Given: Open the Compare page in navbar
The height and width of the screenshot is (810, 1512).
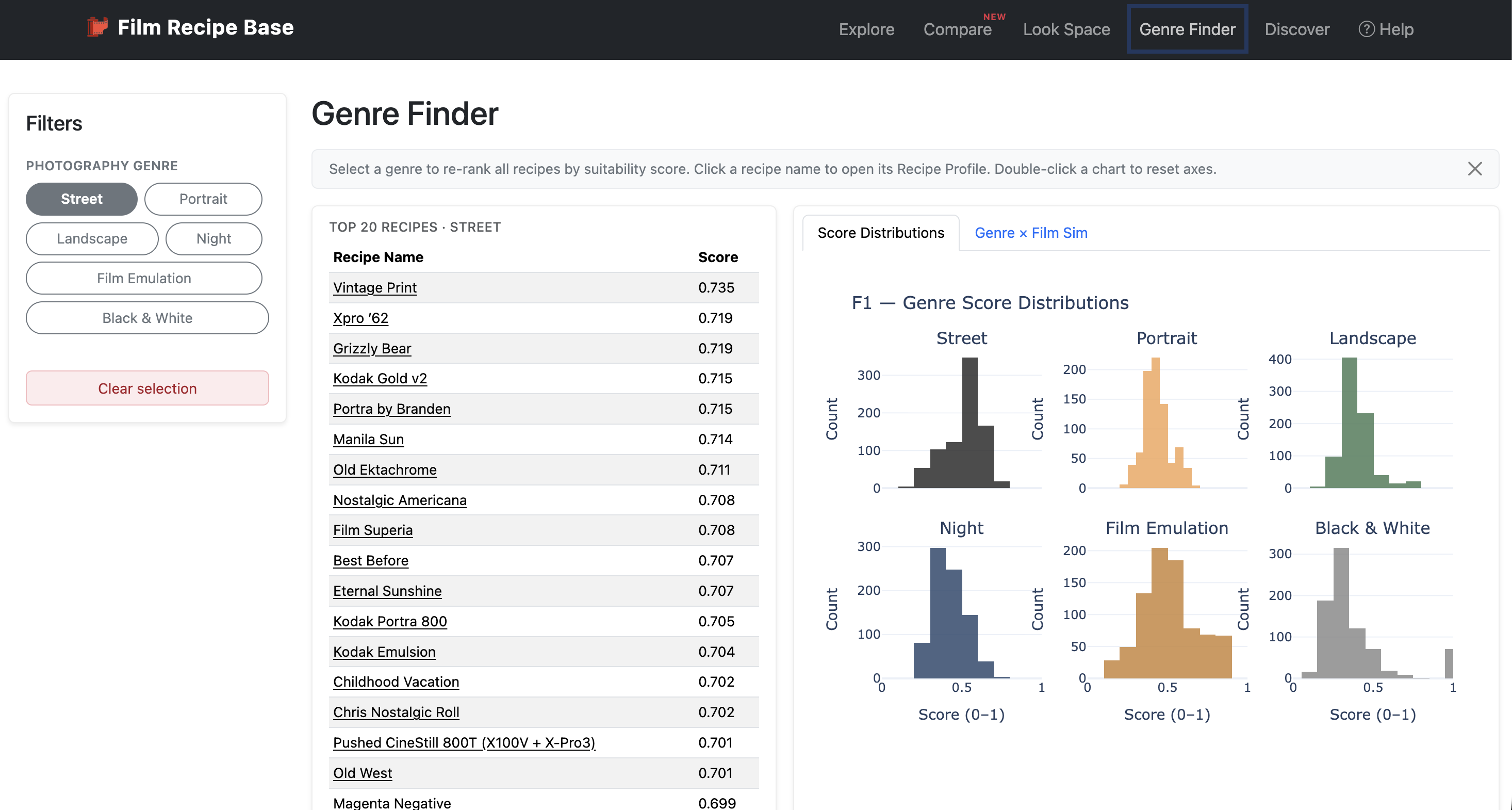Looking at the screenshot, I should (x=957, y=29).
